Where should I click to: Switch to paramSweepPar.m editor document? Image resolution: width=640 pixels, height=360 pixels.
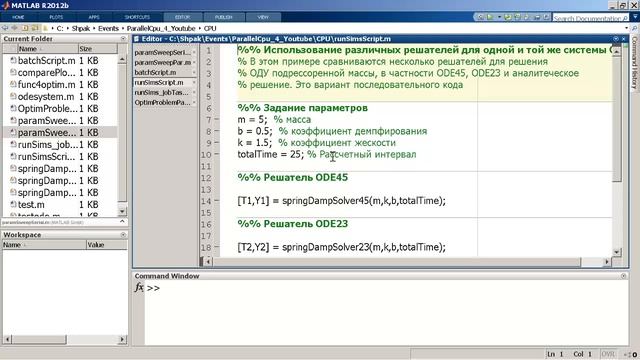tap(162, 62)
